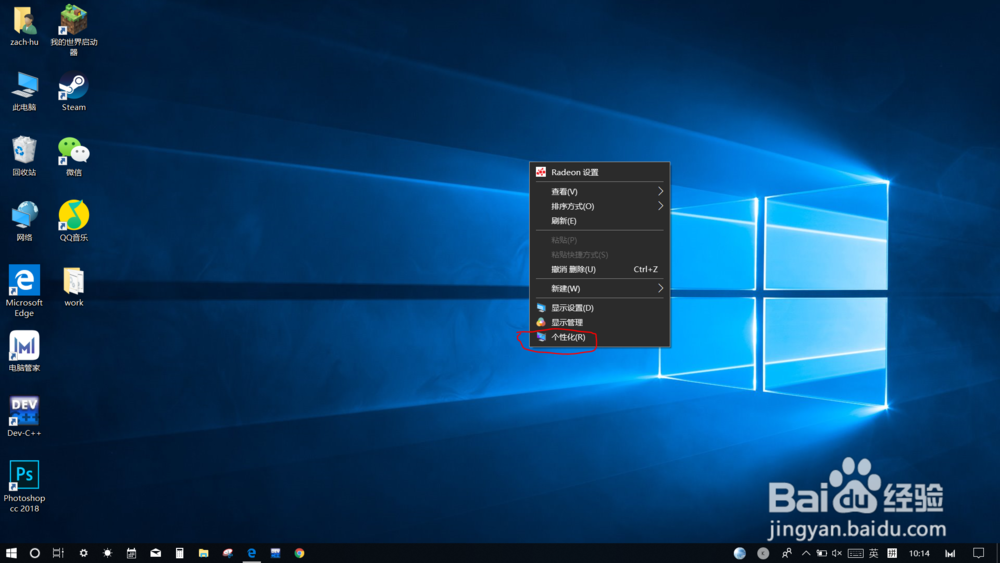The image size is (1000, 563).
Task: Select the Photoshop cc 2018 shortcut
Action: pyautogui.click(x=24, y=486)
